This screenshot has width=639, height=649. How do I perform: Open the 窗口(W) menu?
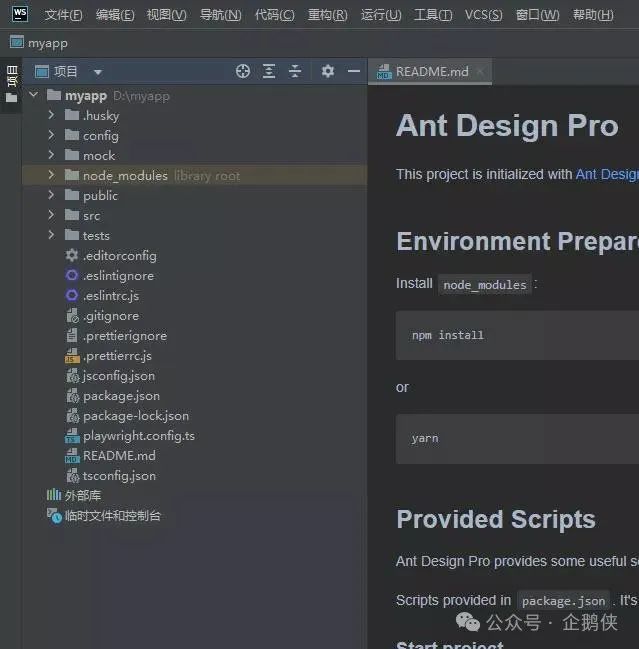(x=537, y=15)
